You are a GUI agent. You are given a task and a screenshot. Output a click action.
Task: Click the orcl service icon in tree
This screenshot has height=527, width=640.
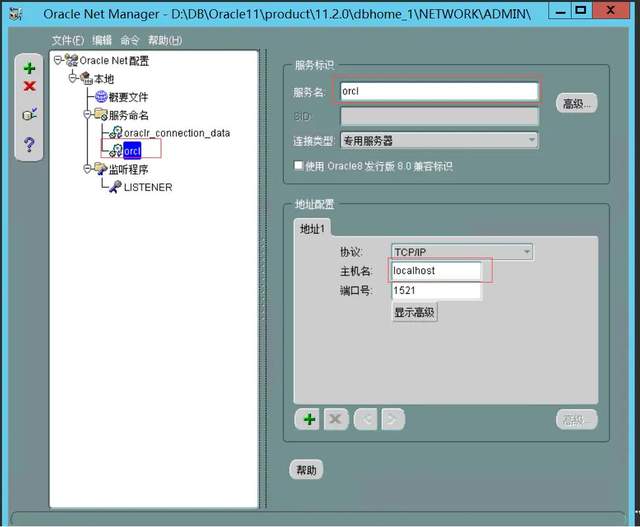116,151
